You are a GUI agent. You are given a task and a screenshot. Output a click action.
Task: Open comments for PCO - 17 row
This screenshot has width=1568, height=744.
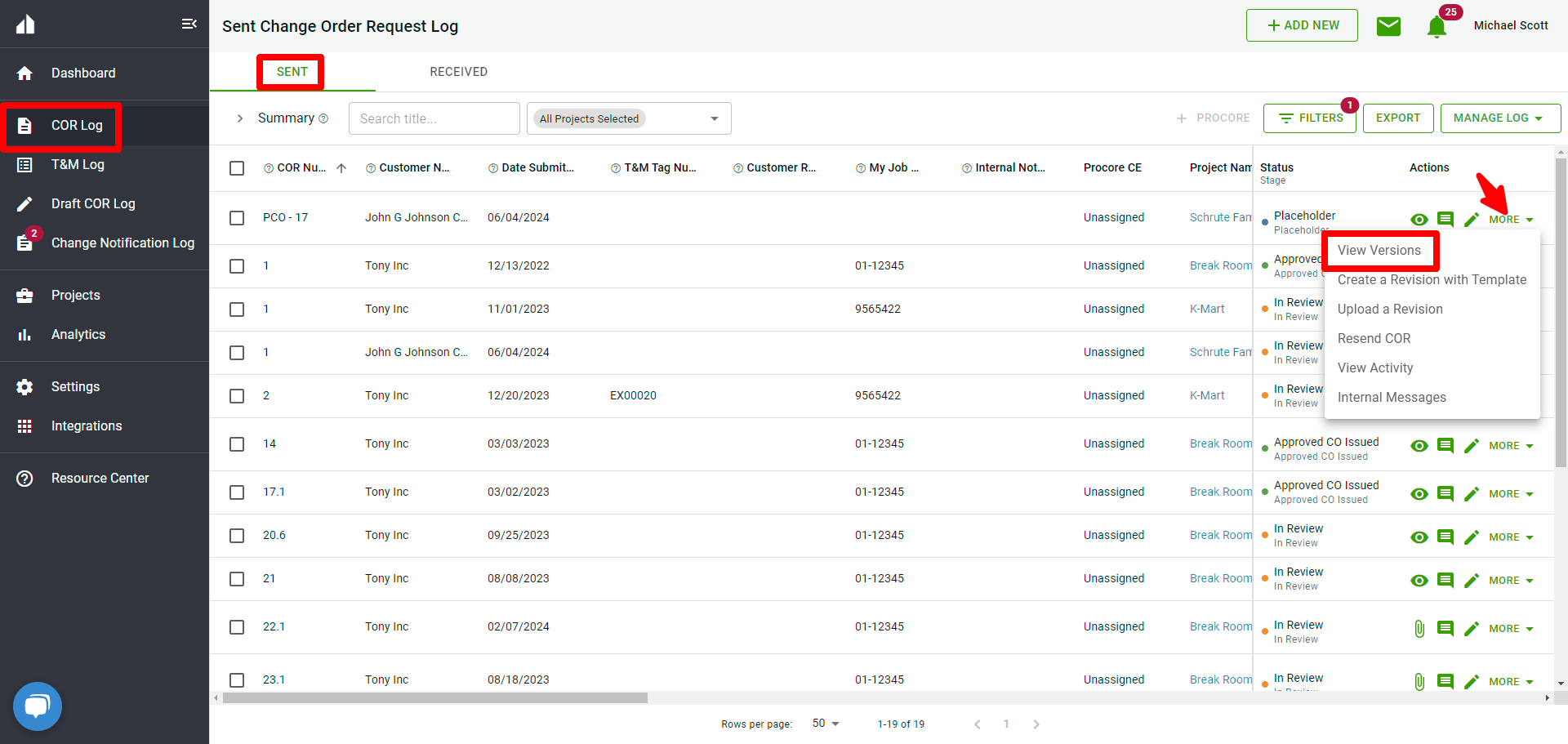pos(1445,219)
